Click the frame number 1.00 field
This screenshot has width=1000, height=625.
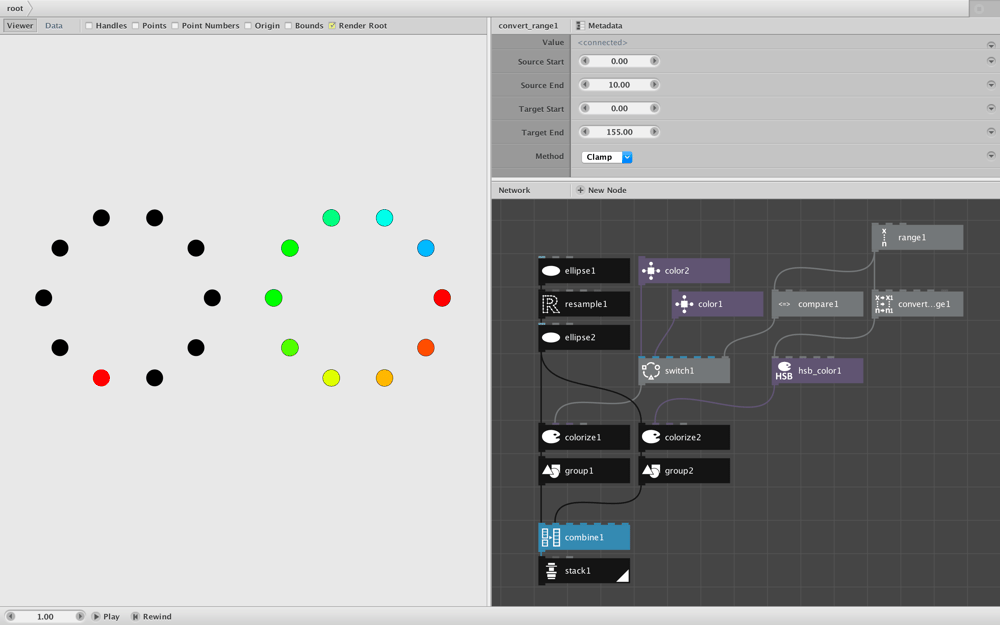coord(45,617)
